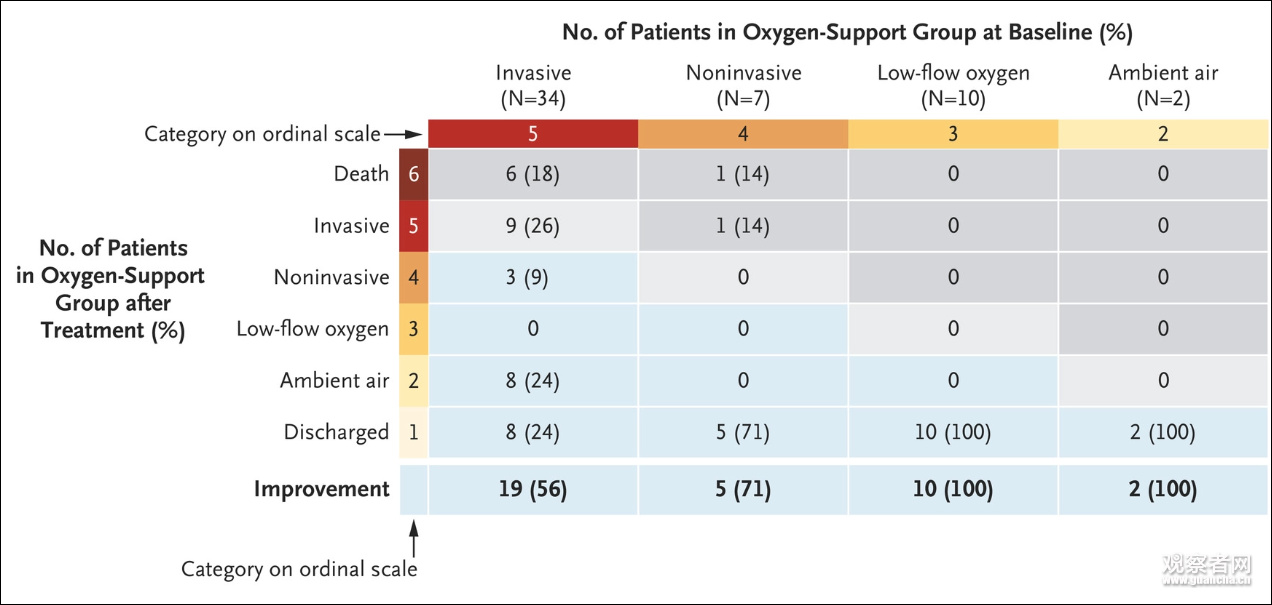Select the Improvement cell showing 19 (56)
This screenshot has height=605, width=1272.
click(x=533, y=490)
